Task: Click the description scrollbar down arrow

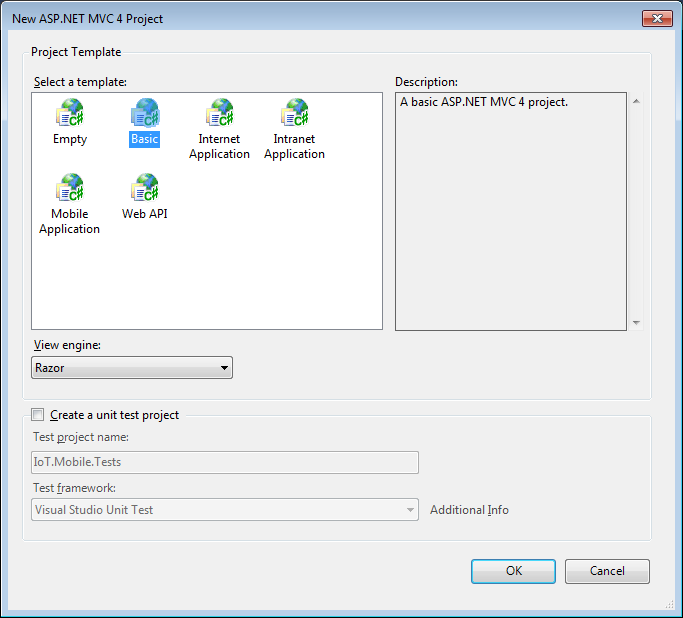Action: 636,322
